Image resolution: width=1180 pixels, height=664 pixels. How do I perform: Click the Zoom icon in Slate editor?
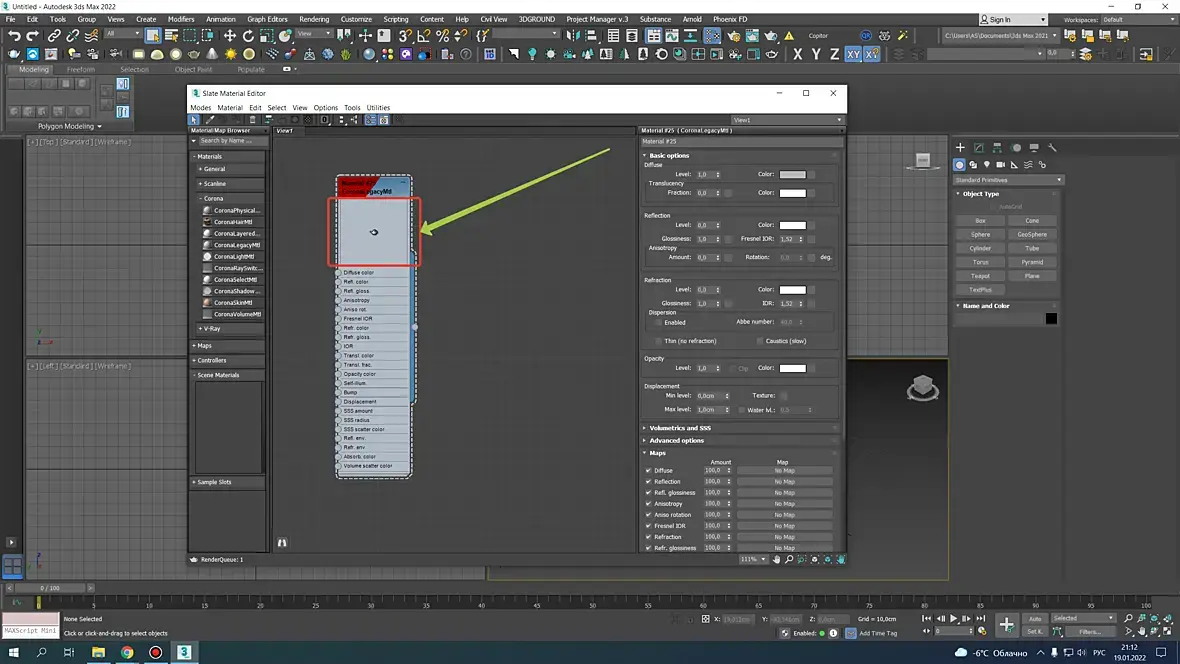(x=789, y=559)
